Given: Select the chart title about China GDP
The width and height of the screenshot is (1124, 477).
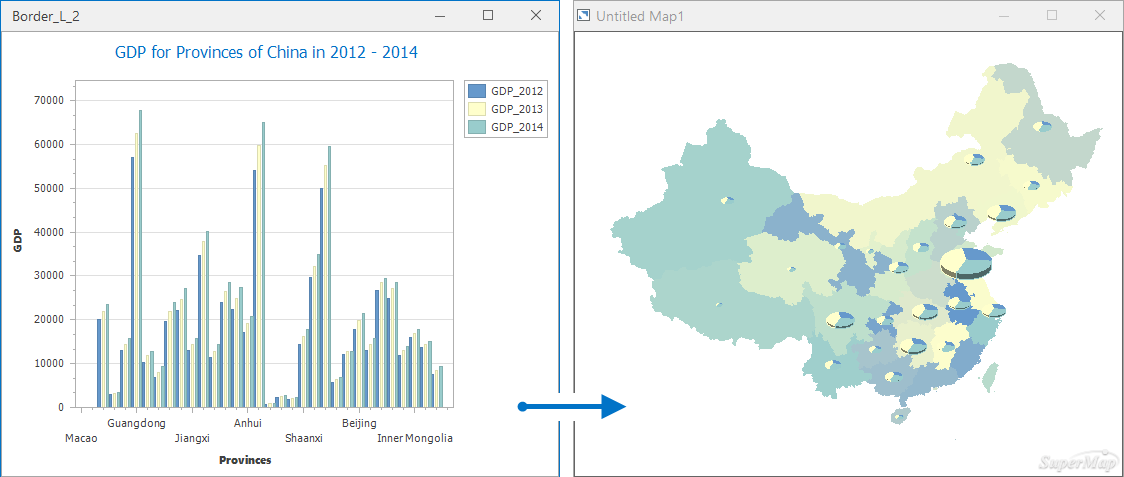Looking at the screenshot, I should pyautogui.click(x=266, y=52).
